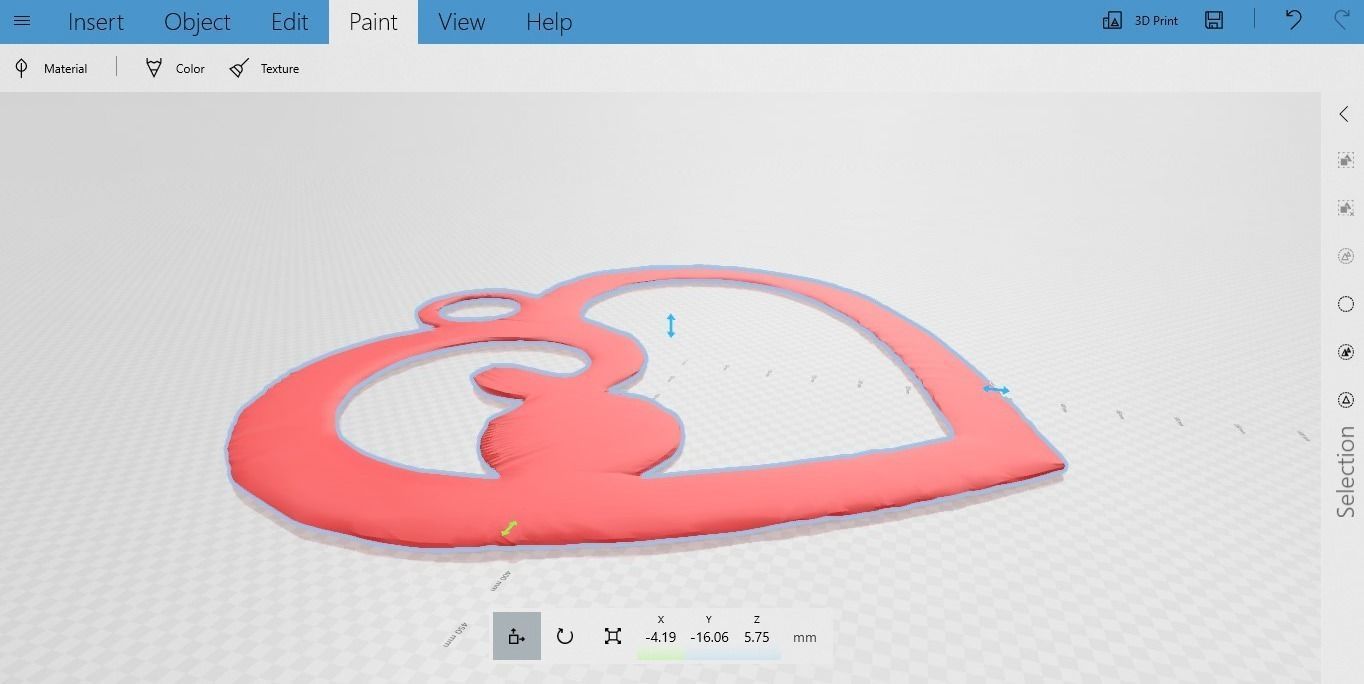This screenshot has height=684, width=1364.
Task: Click dashed-square icon with x mark
Action: pos(1346,208)
